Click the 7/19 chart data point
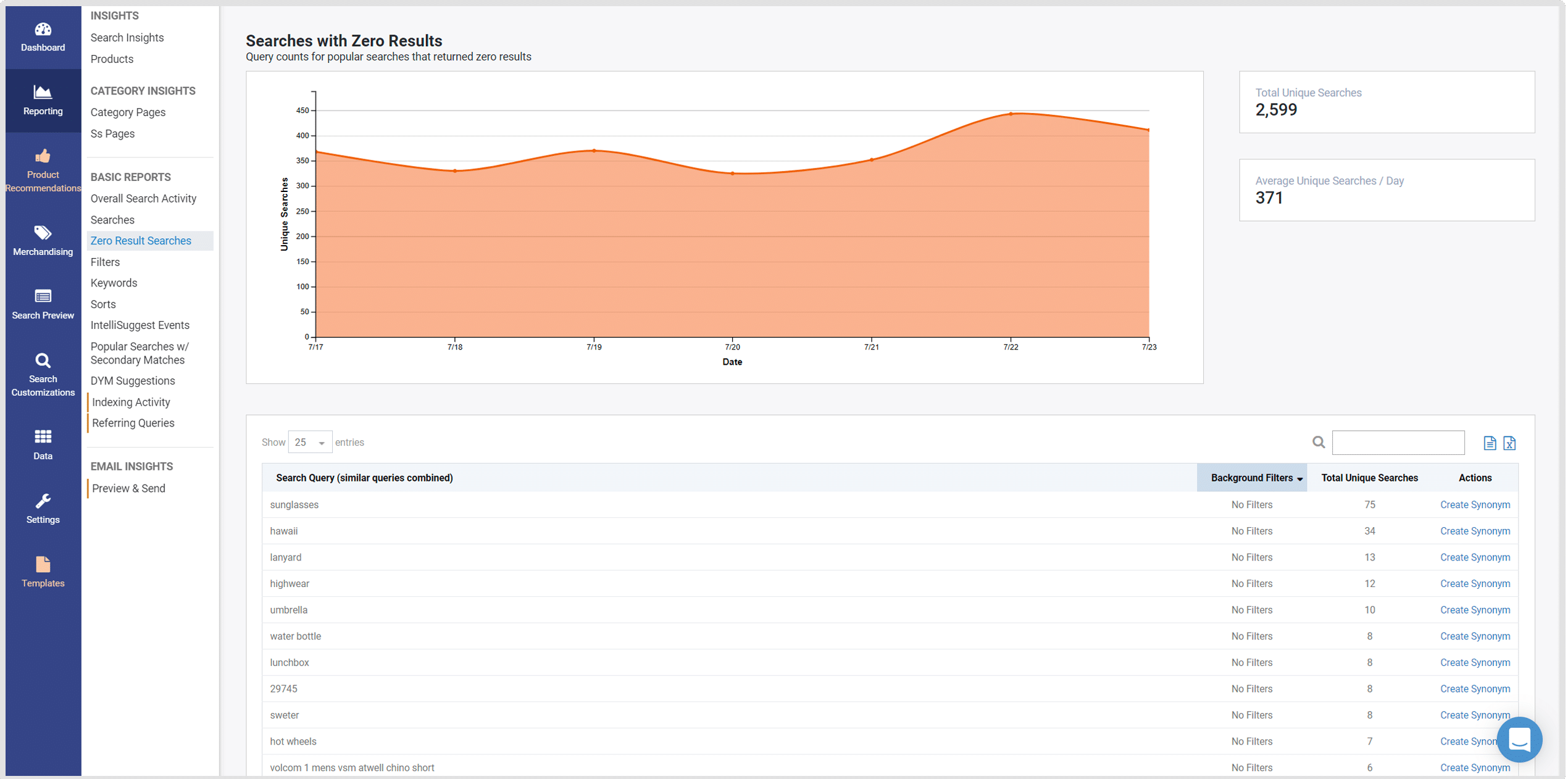 [594, 151]
